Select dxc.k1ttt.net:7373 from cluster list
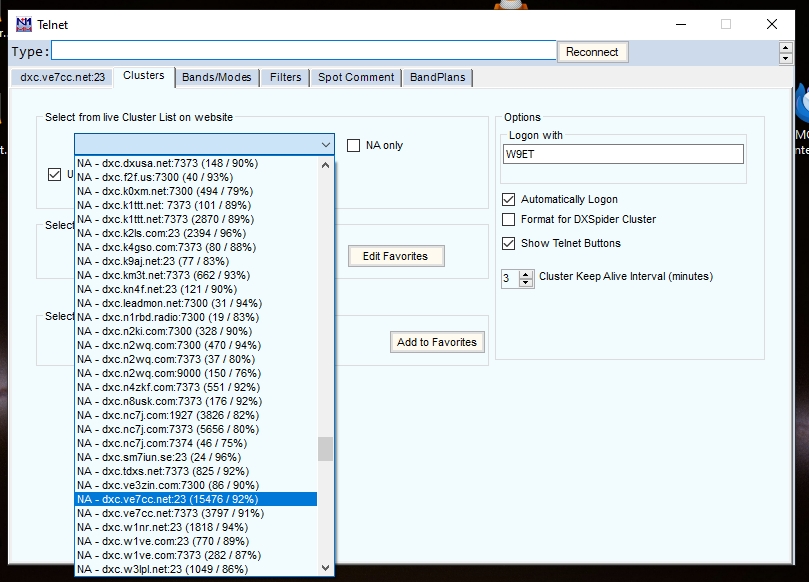The height and width of the screenshot is (582, 809). (x=164, y=219)
